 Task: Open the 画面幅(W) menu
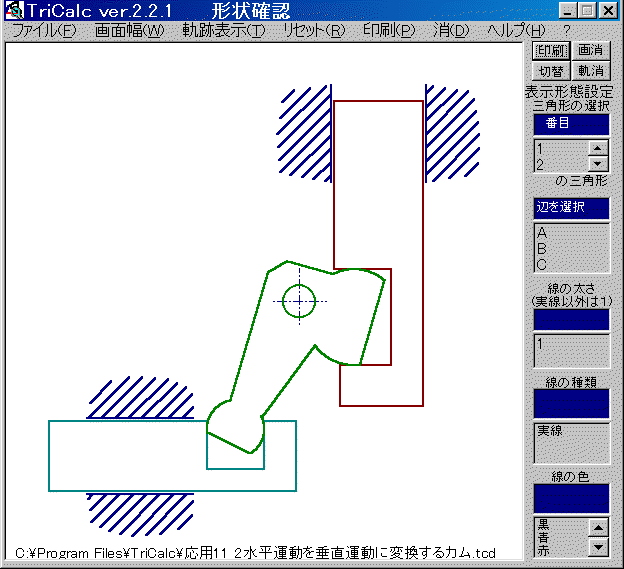coord(129,31)
